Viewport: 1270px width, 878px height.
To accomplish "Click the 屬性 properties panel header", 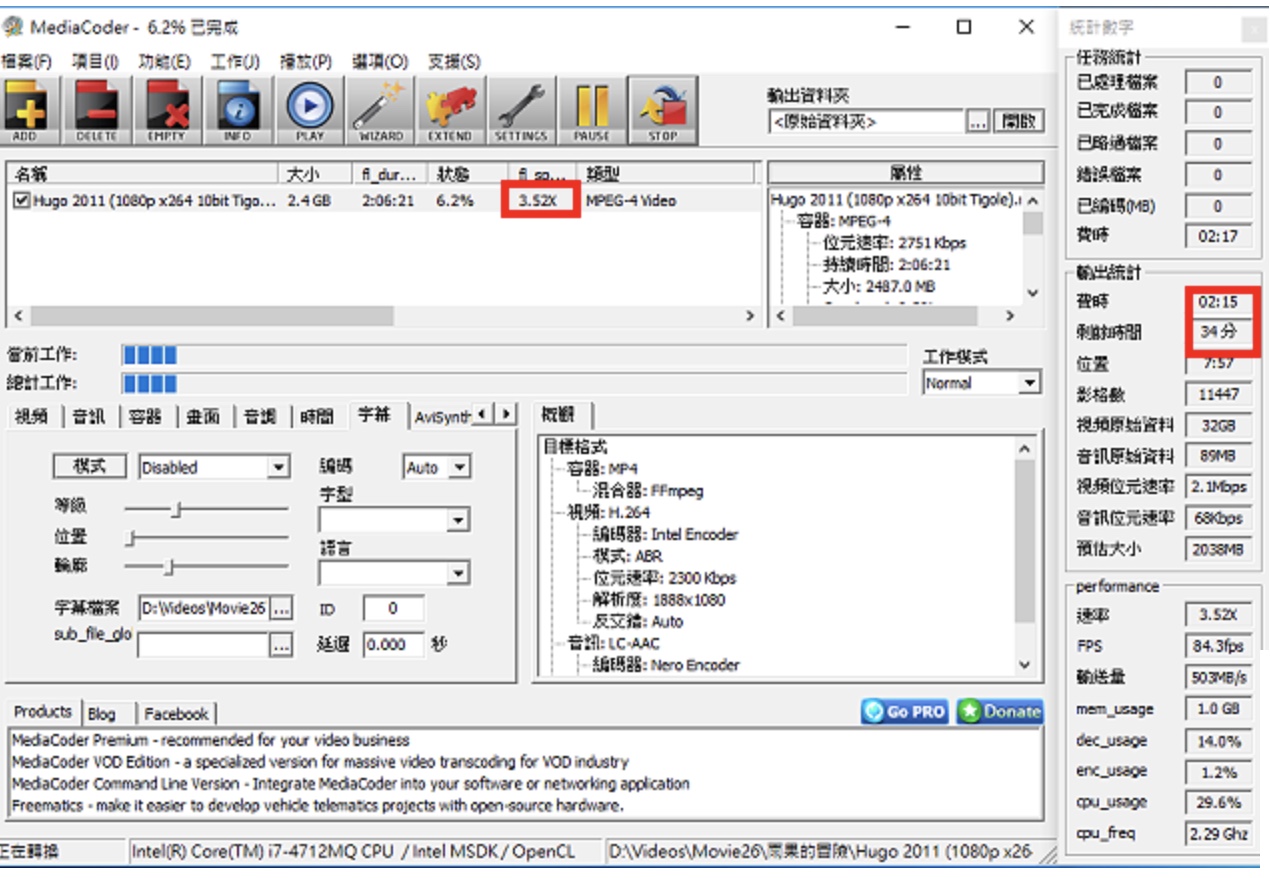I will pyautogui.click(x=905, y=173).
